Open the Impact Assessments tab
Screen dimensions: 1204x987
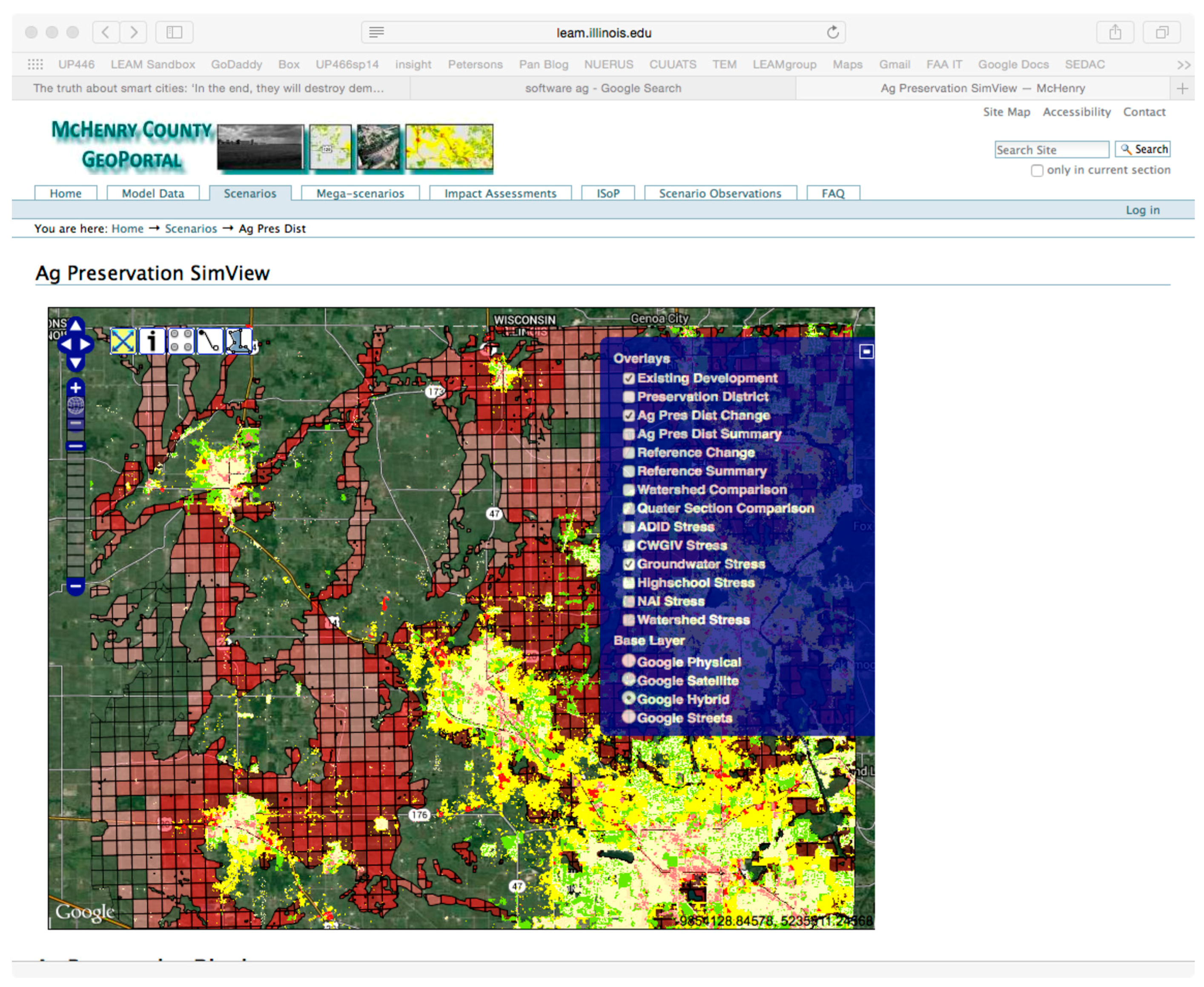501,193
